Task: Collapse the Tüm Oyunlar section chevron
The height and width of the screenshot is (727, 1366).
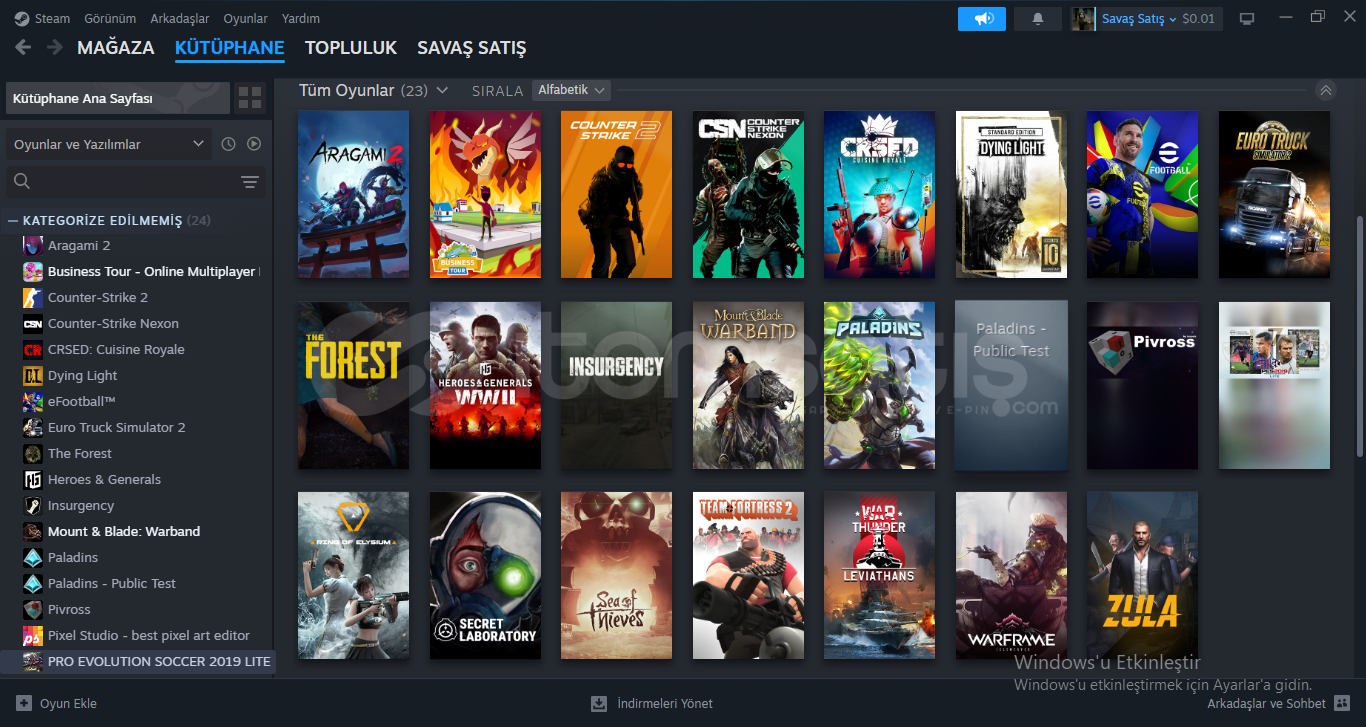Action: pos(1326,90)
